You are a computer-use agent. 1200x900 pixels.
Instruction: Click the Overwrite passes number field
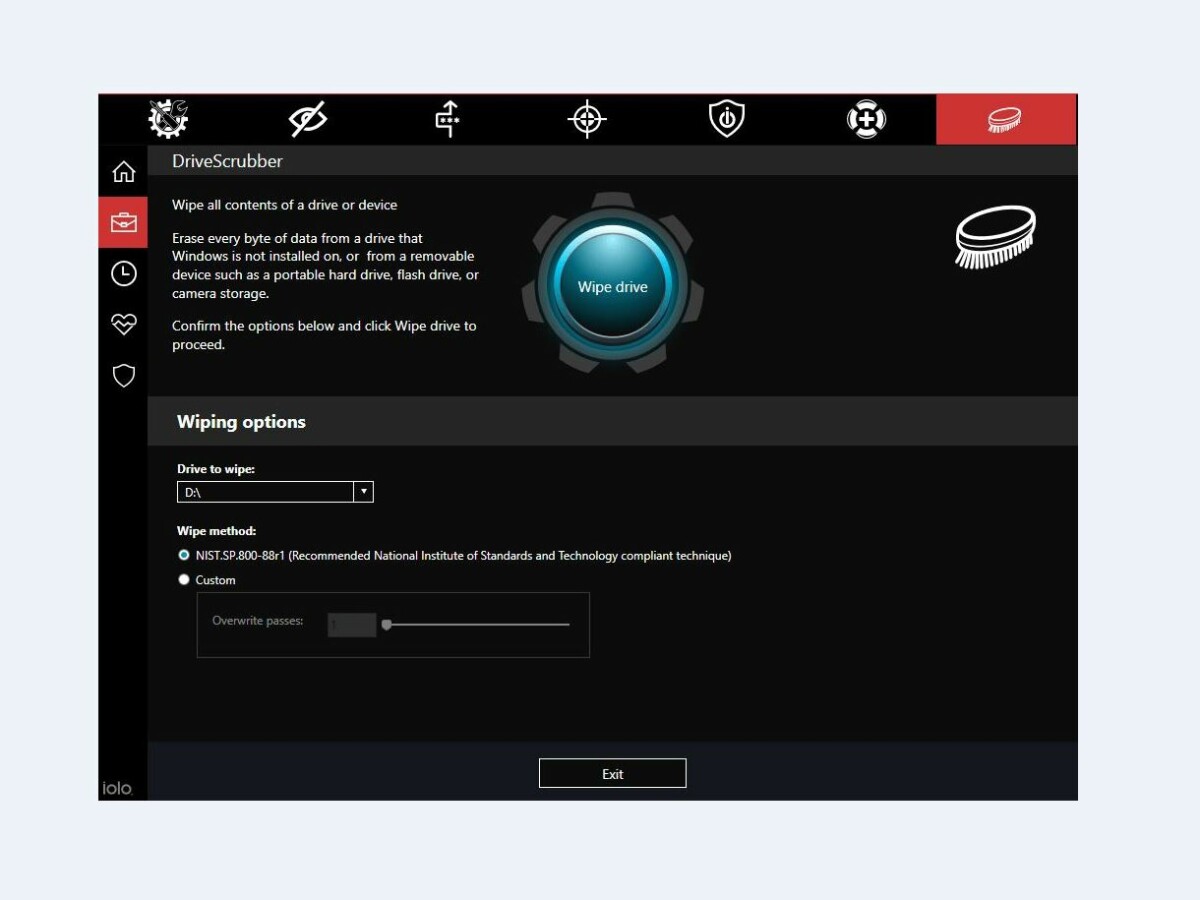coord(352,625)
